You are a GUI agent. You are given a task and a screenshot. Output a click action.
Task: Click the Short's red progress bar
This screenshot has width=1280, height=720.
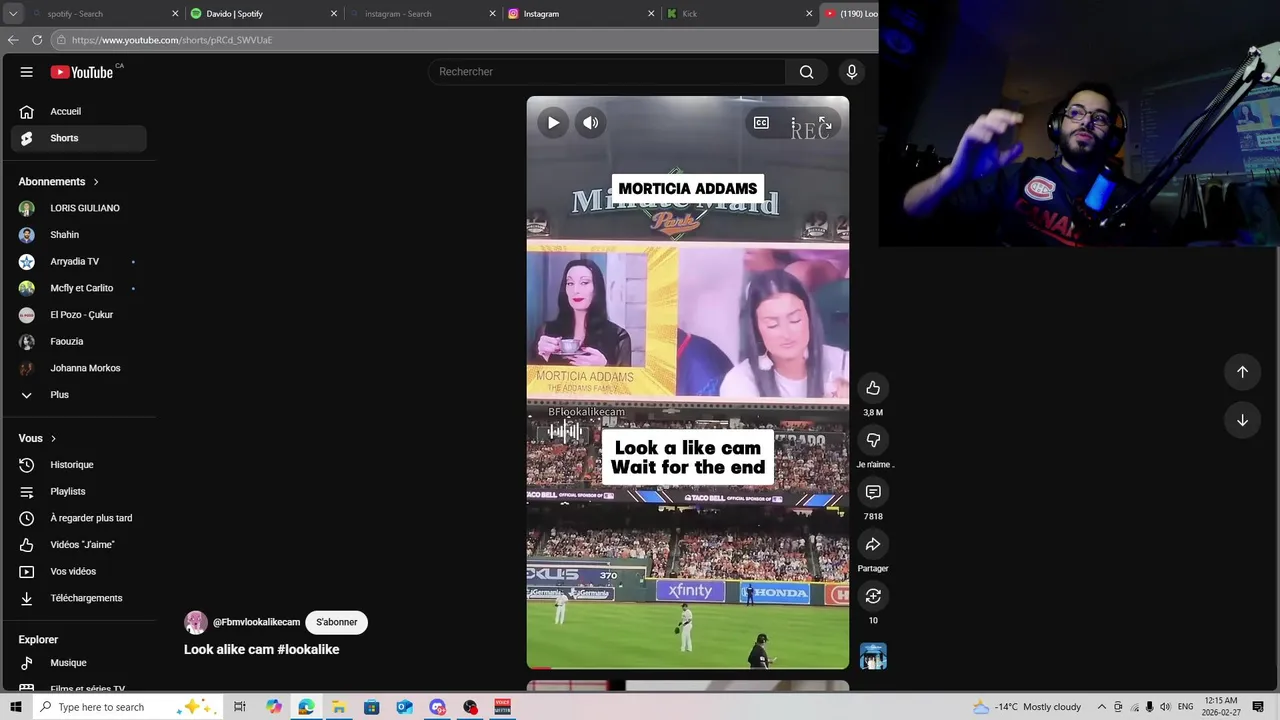tap(539, 667)
